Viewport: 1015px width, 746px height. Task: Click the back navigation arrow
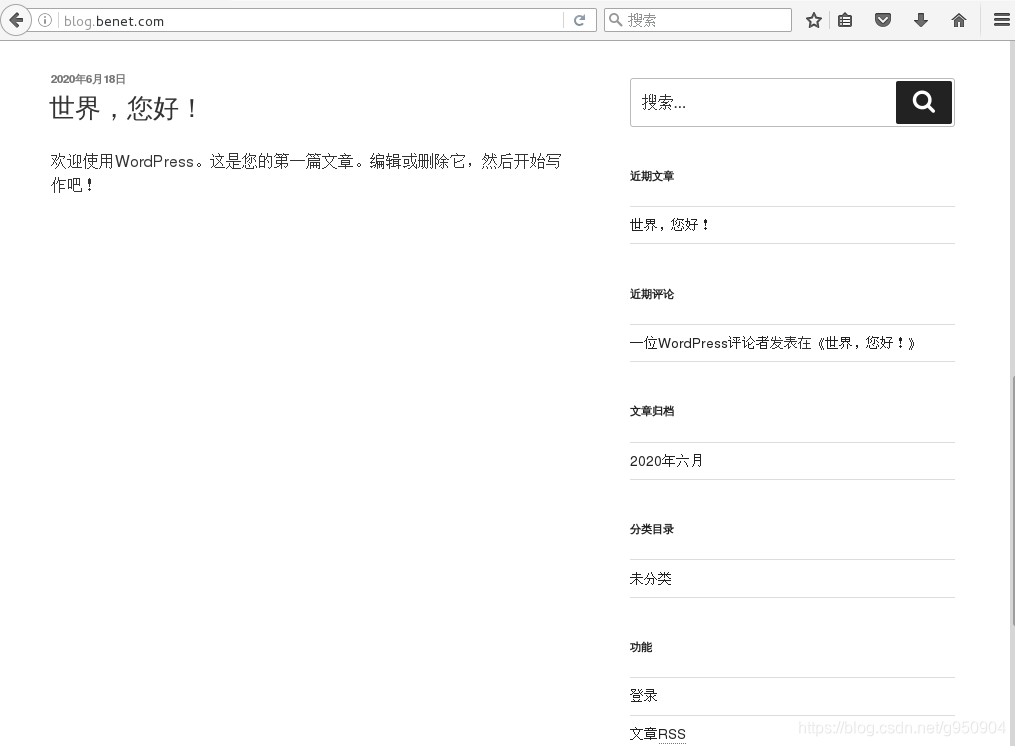pyautogui.click(x=16, y=20)
